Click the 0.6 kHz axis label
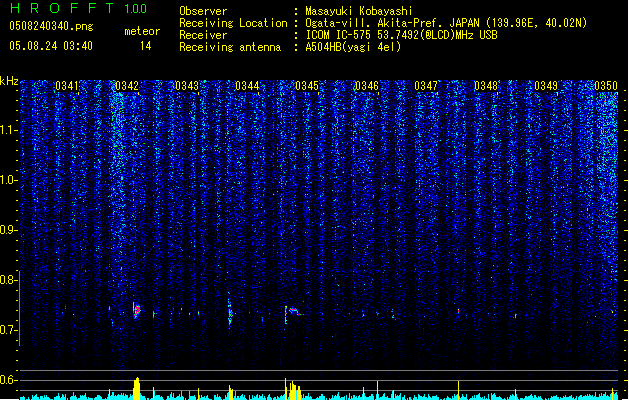This screenshot has width=629, height=400. pos(9,380)
